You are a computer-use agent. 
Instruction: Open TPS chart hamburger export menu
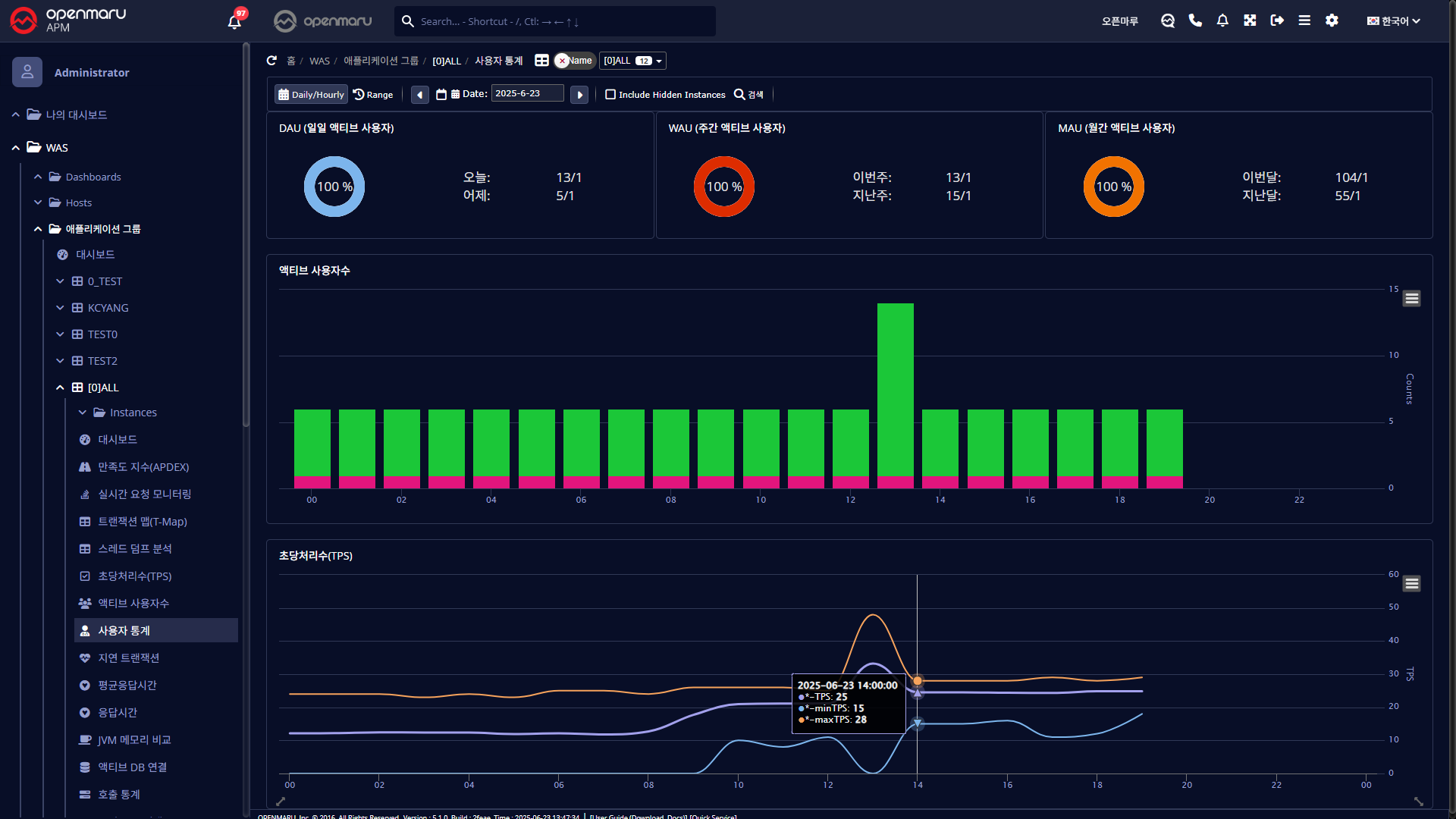click(x=1411, y=584)
